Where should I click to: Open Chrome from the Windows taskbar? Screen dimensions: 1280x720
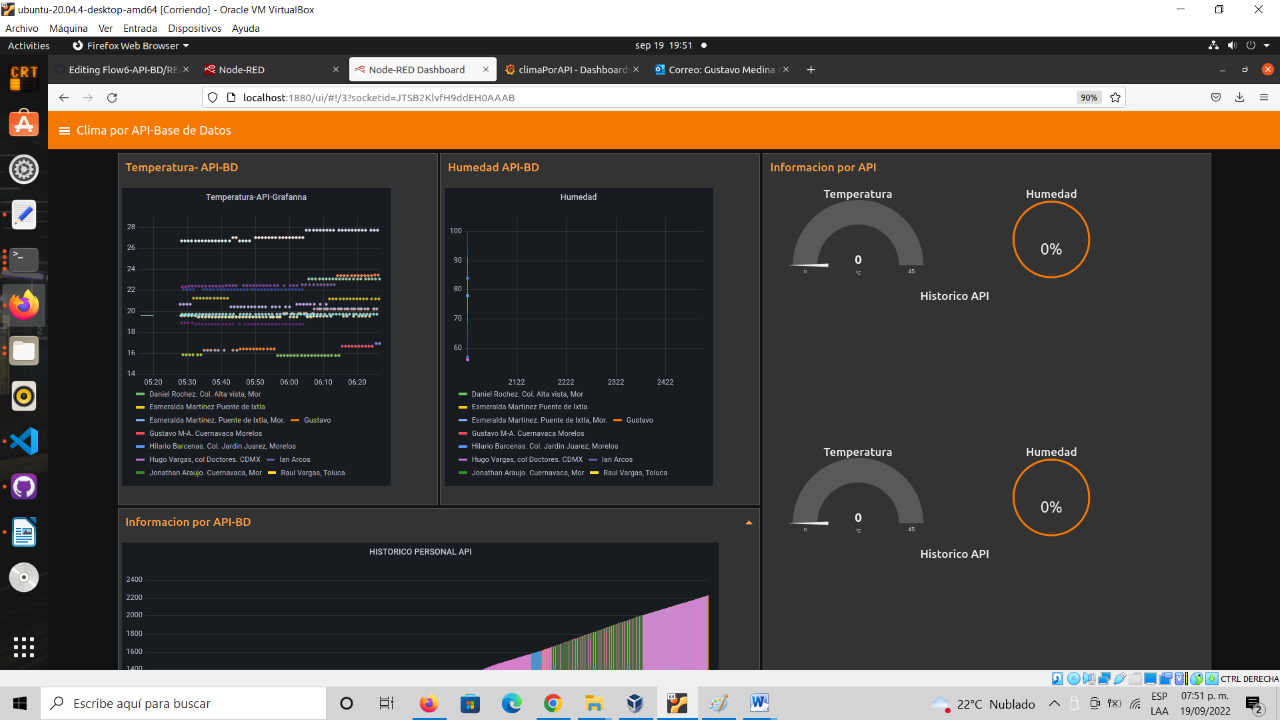coord(553,703)
